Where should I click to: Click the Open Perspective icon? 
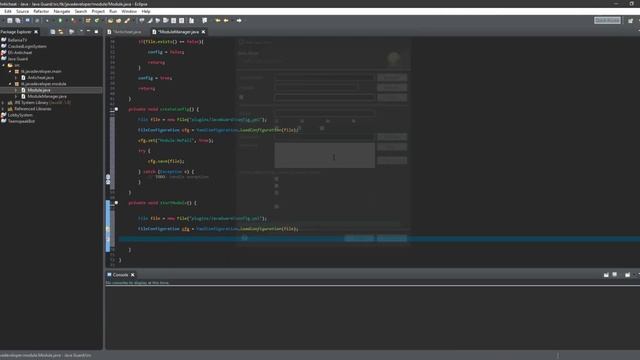pos(631,20)
